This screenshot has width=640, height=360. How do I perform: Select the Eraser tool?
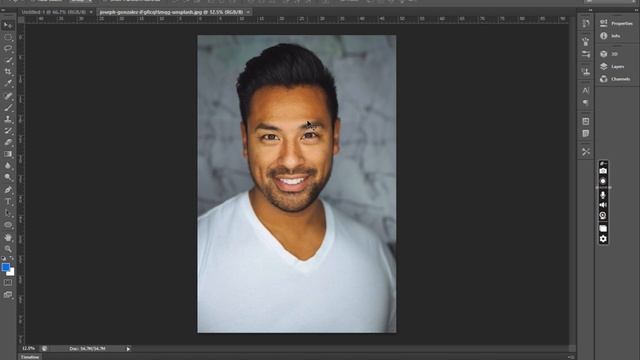click(x=8, y=142)
